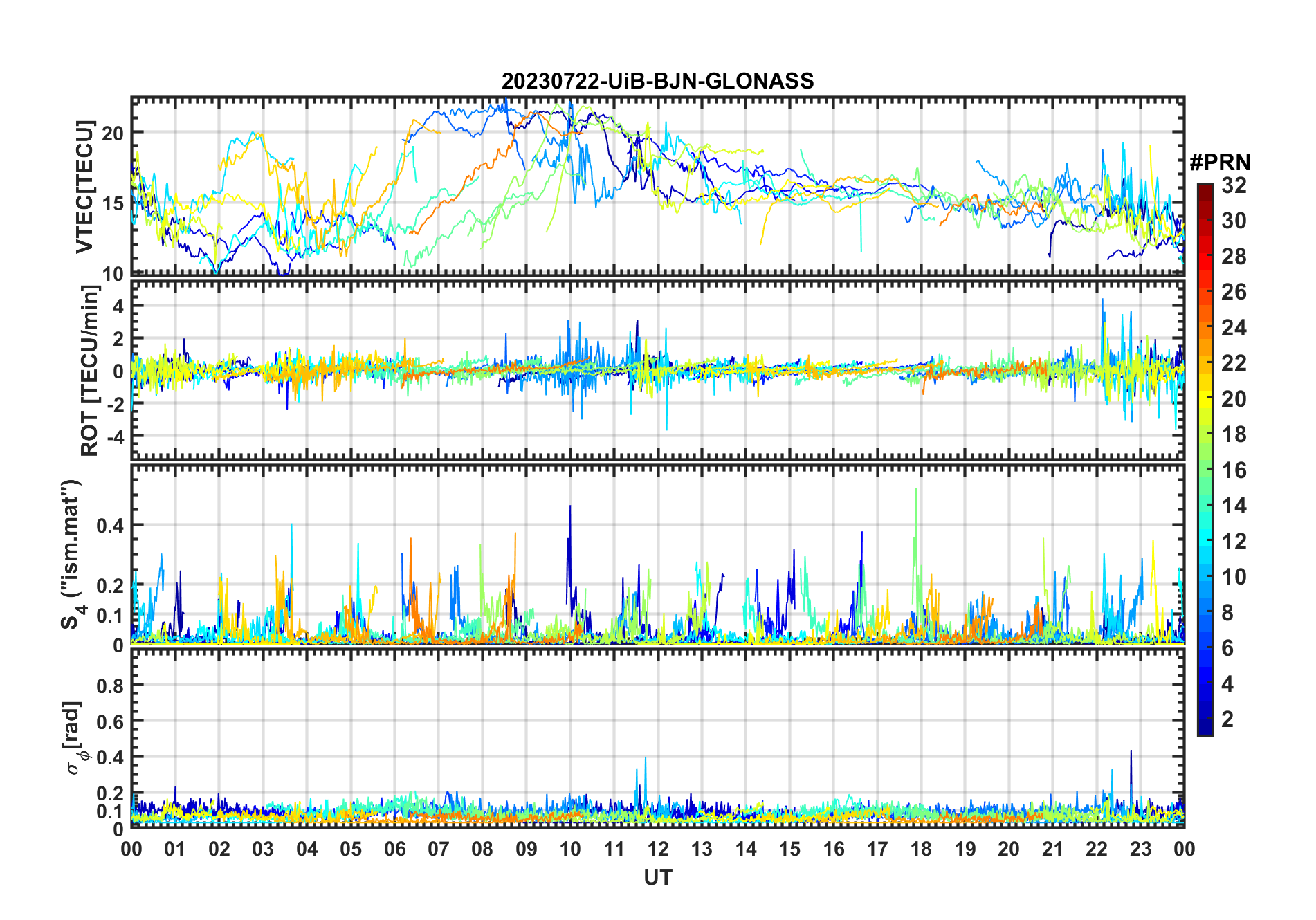Click the 18 hour tick on UT axis

[x=921, y=849]
